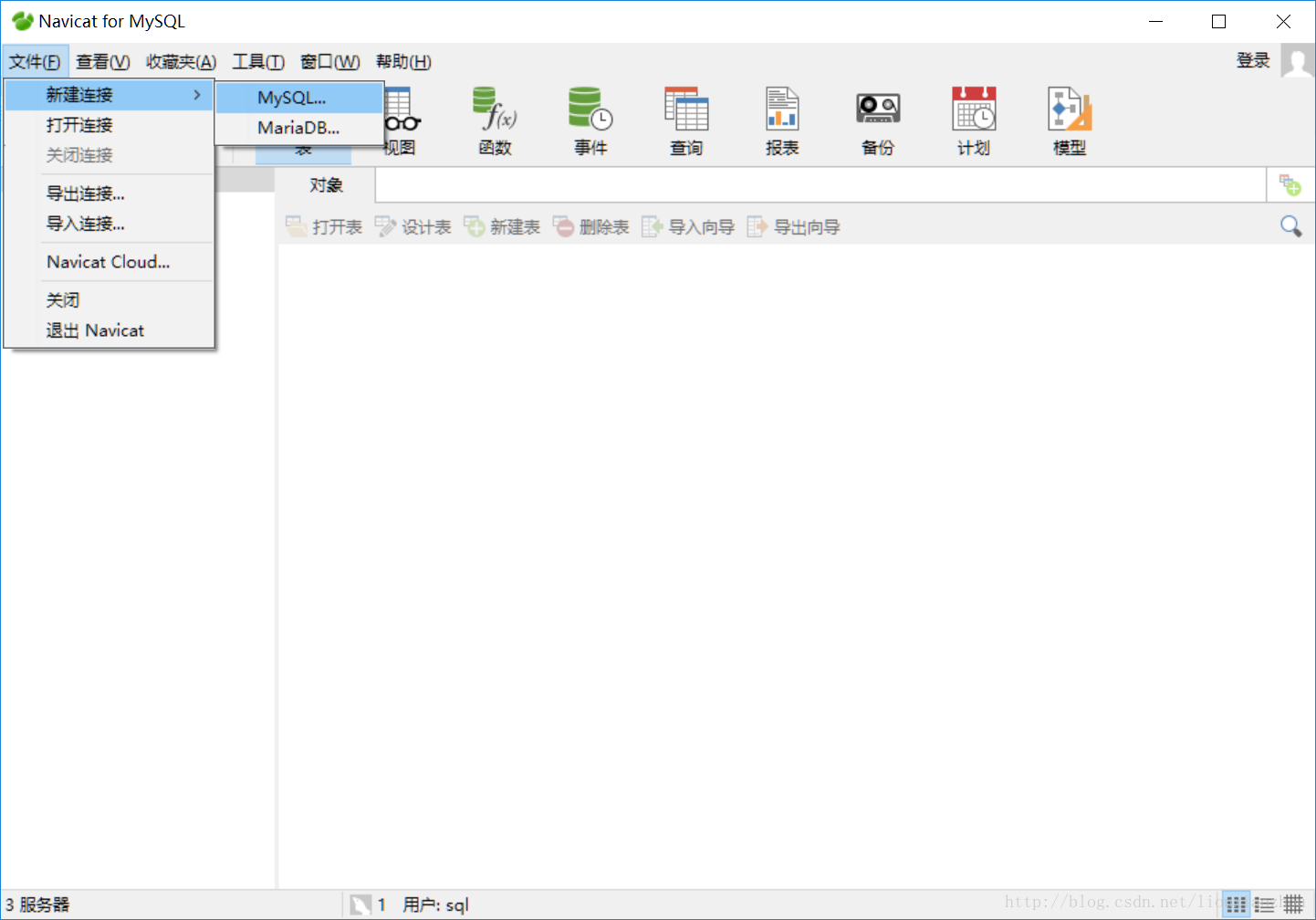1316x920 pixels.
Task: Switch to detail view in status bar
Action: [x=1293, y=904]
